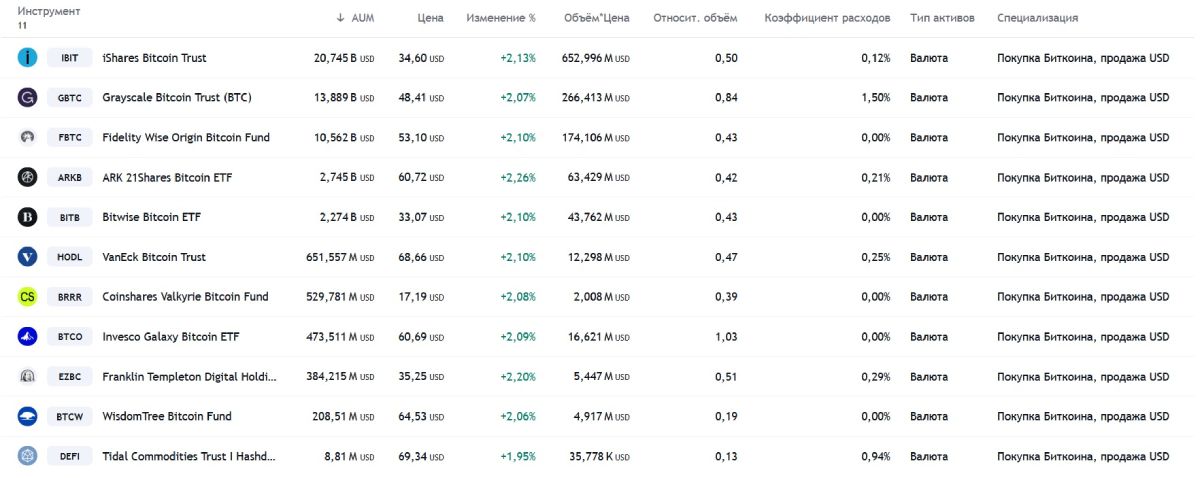Viewport: 1200px width, 478px height.
Task: Click the Специализация column header
Action: [x=1037, y=18]
